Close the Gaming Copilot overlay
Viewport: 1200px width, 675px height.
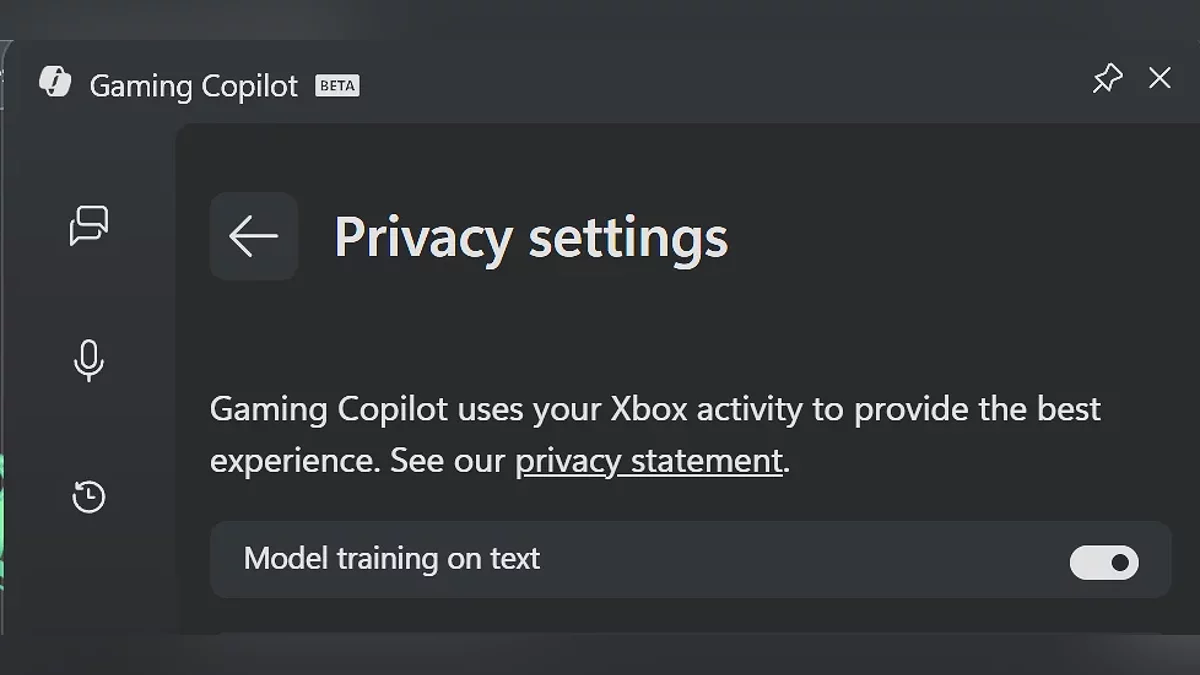tap(1159, 78)
